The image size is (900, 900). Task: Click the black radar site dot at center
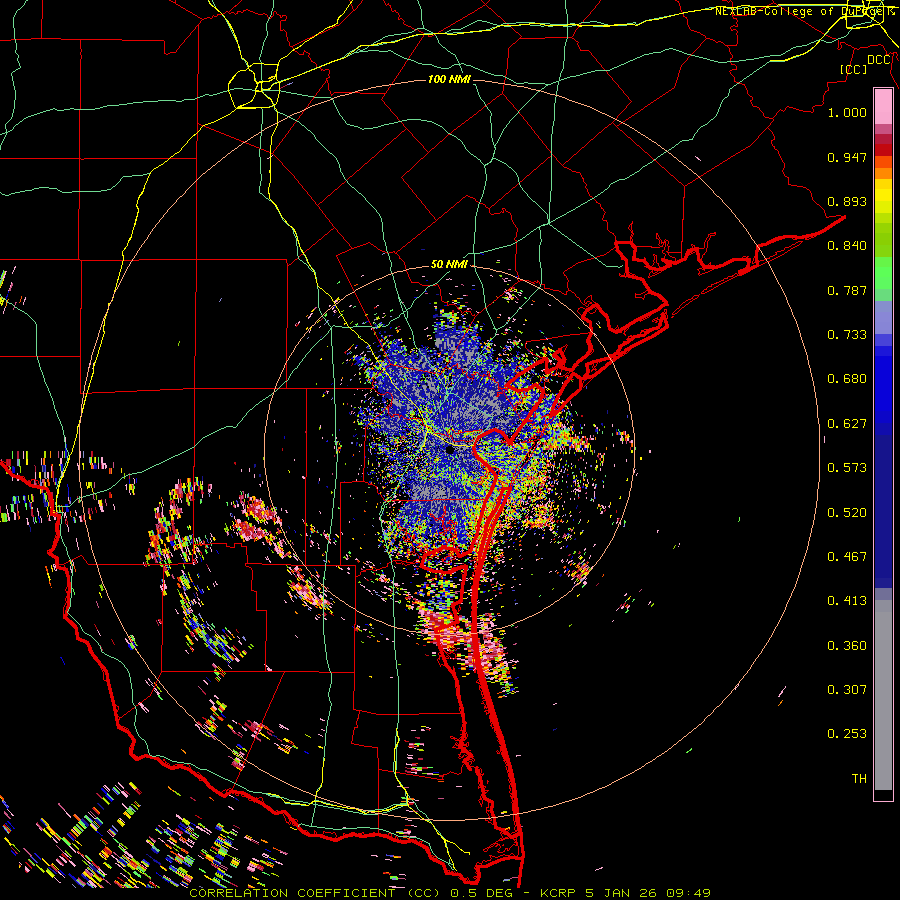coord(450,450)
